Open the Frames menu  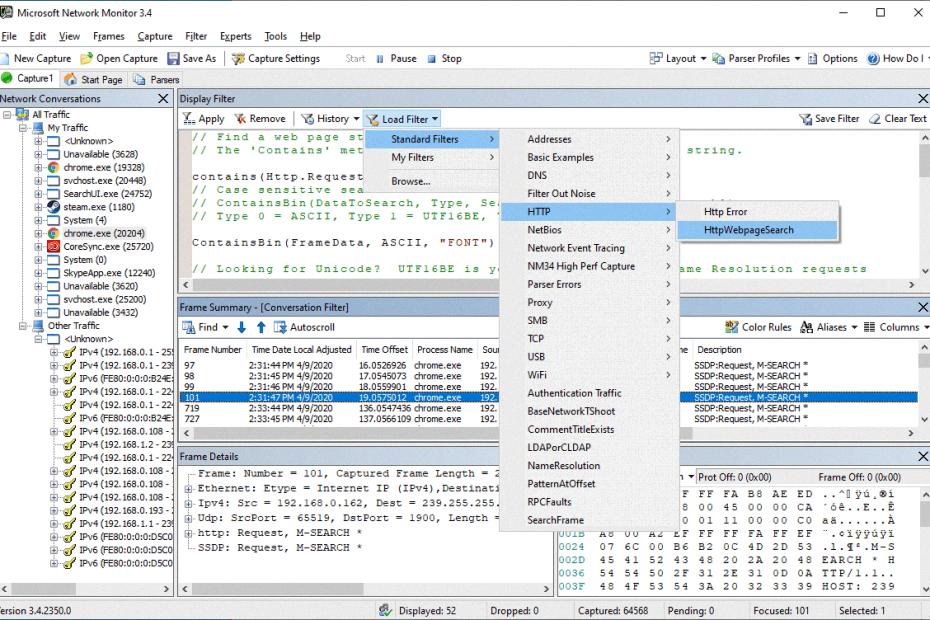tap(109, 36)
